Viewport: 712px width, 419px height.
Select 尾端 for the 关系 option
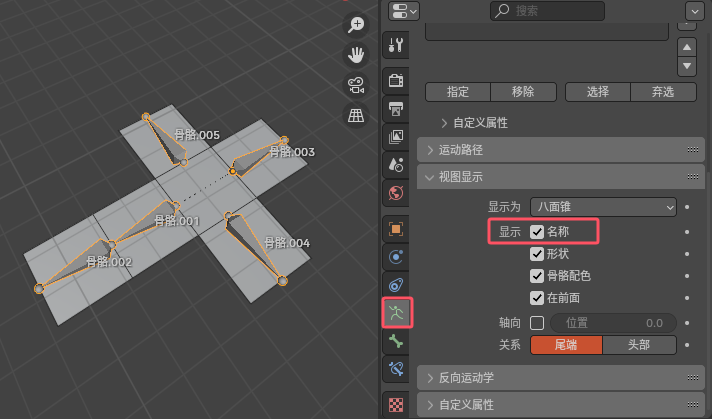tap(566, 345)
